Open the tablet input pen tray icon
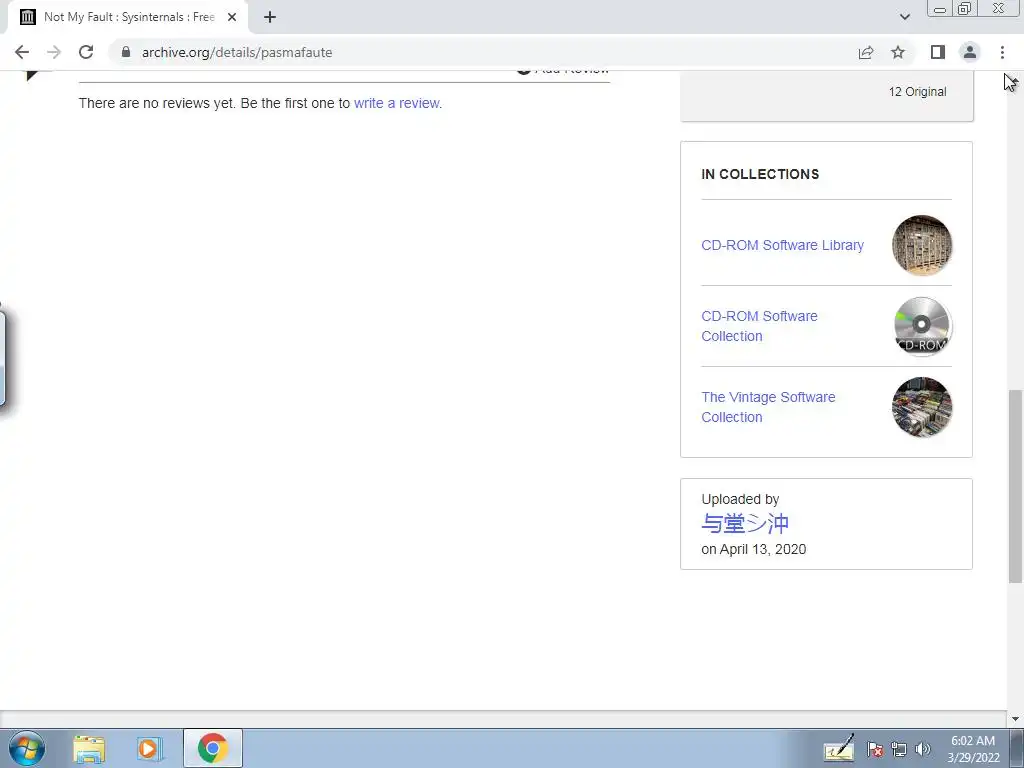Viewport: 1024px width, 768px height. [839, 749]
